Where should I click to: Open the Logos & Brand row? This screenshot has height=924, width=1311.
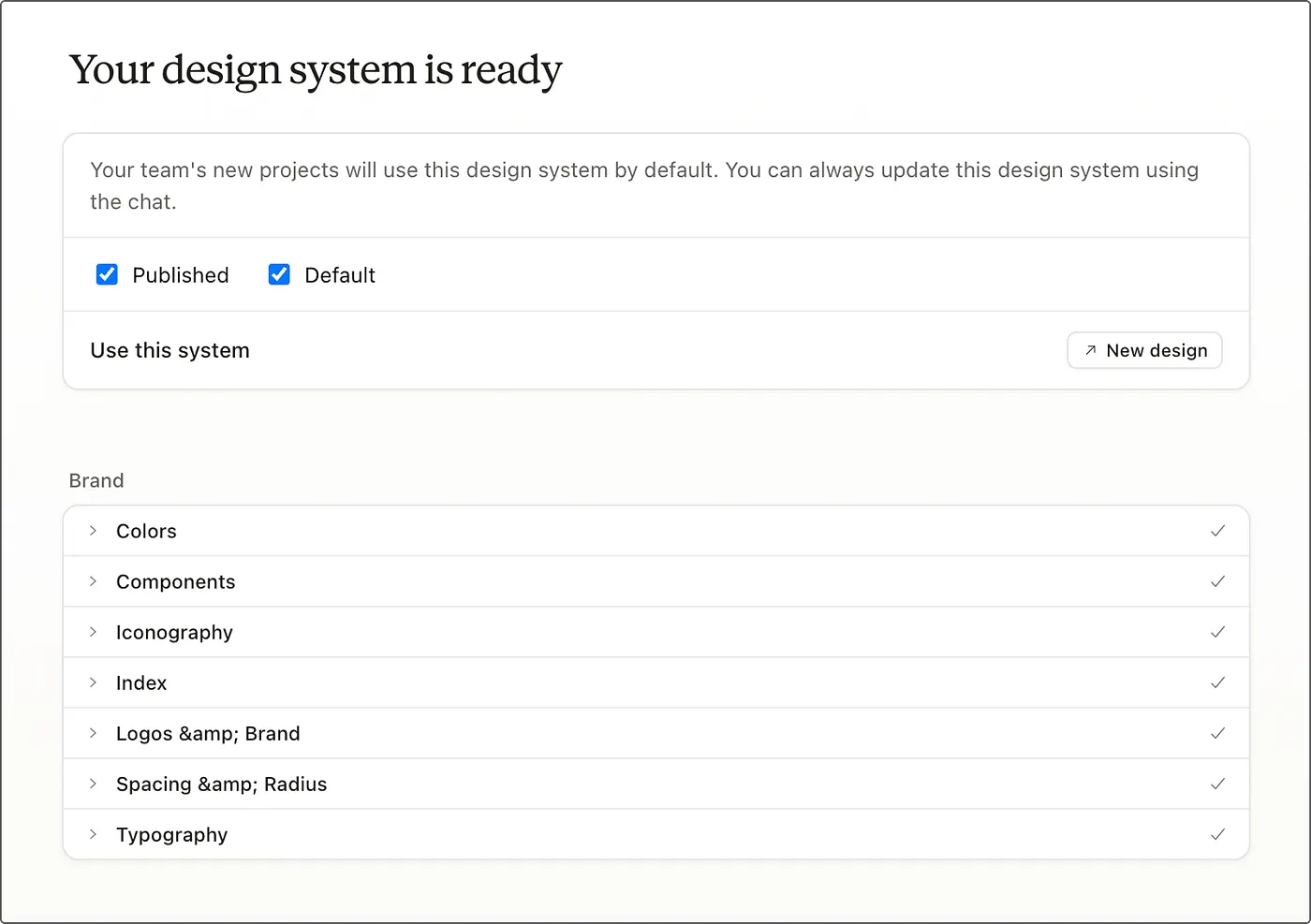656,733
